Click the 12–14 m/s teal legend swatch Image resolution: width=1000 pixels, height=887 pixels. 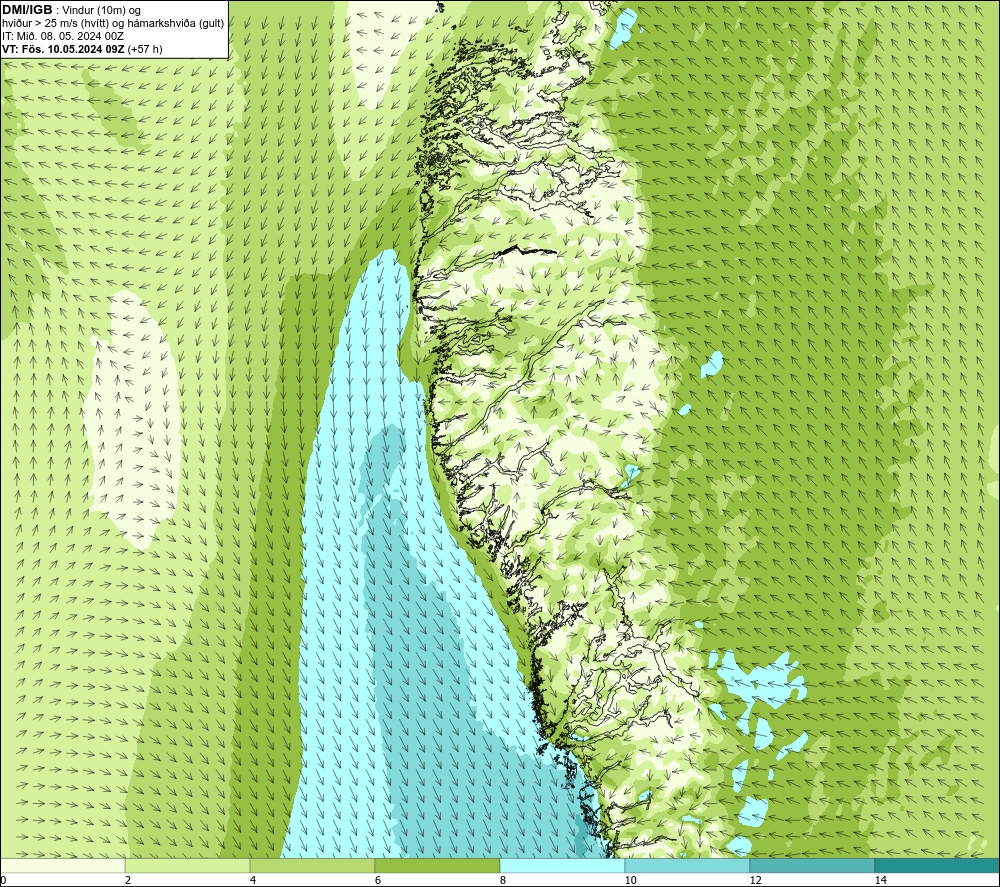pyautogui.click(x=812, y=865)
